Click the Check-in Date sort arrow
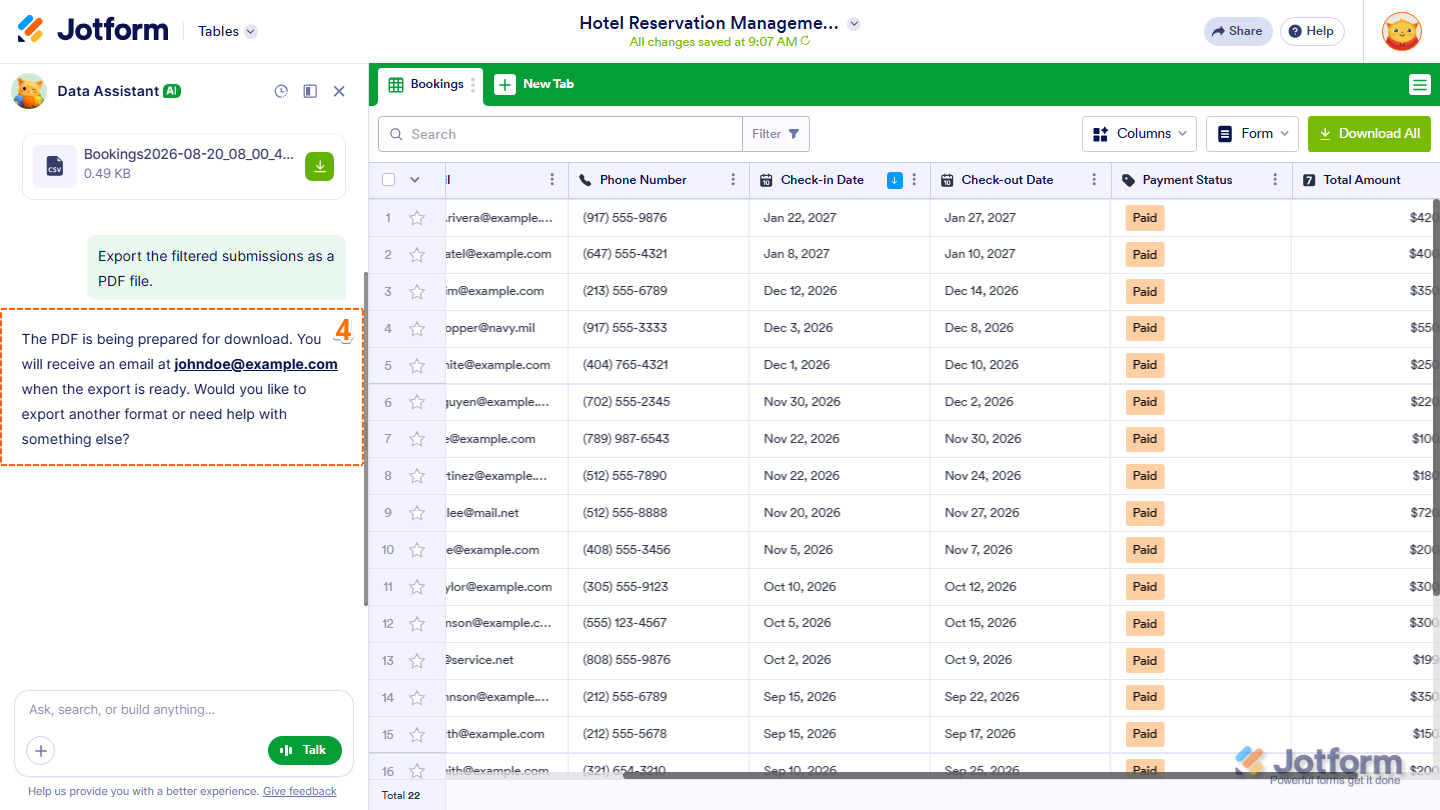1440x810 pixels. click(895, 180)
